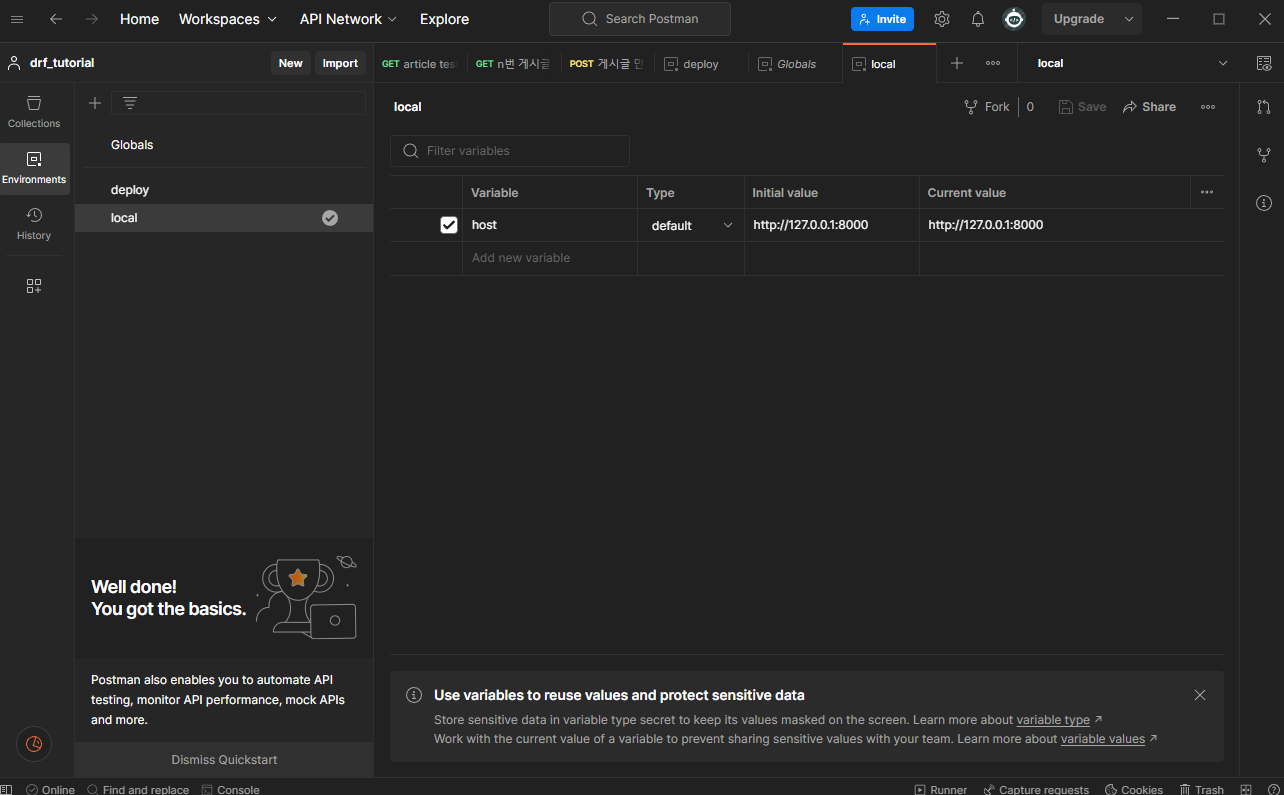Open the Quickstart progress circle icon
This screenshot has height=795, width=1284.
(34, 743)
